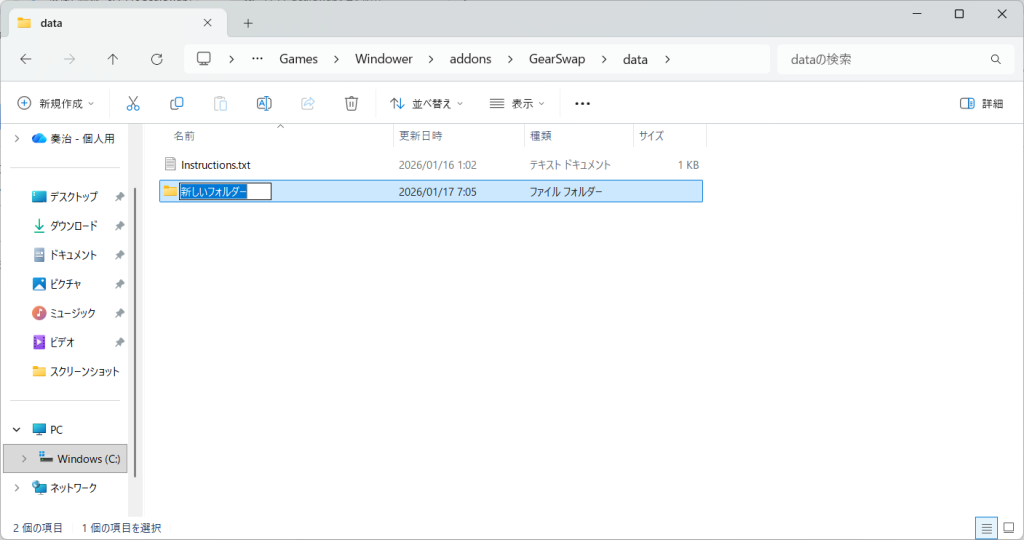Navigate back with the left arrow

point(26,59)
